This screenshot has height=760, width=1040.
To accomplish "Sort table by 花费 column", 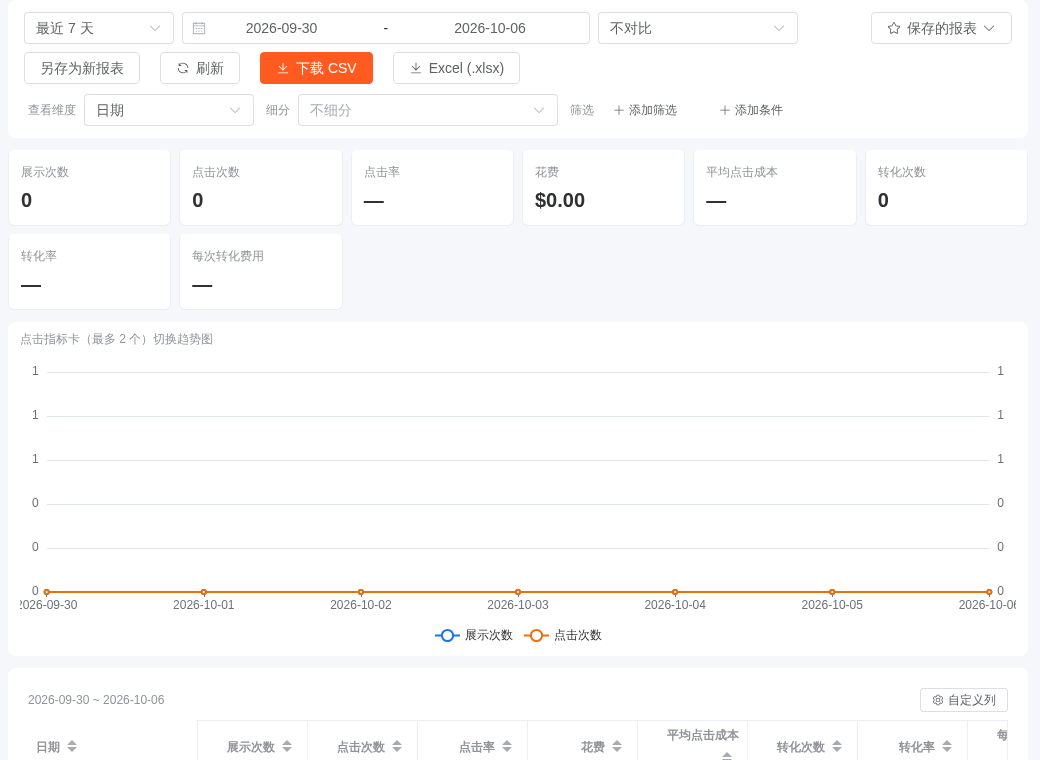I will point(617,747).
